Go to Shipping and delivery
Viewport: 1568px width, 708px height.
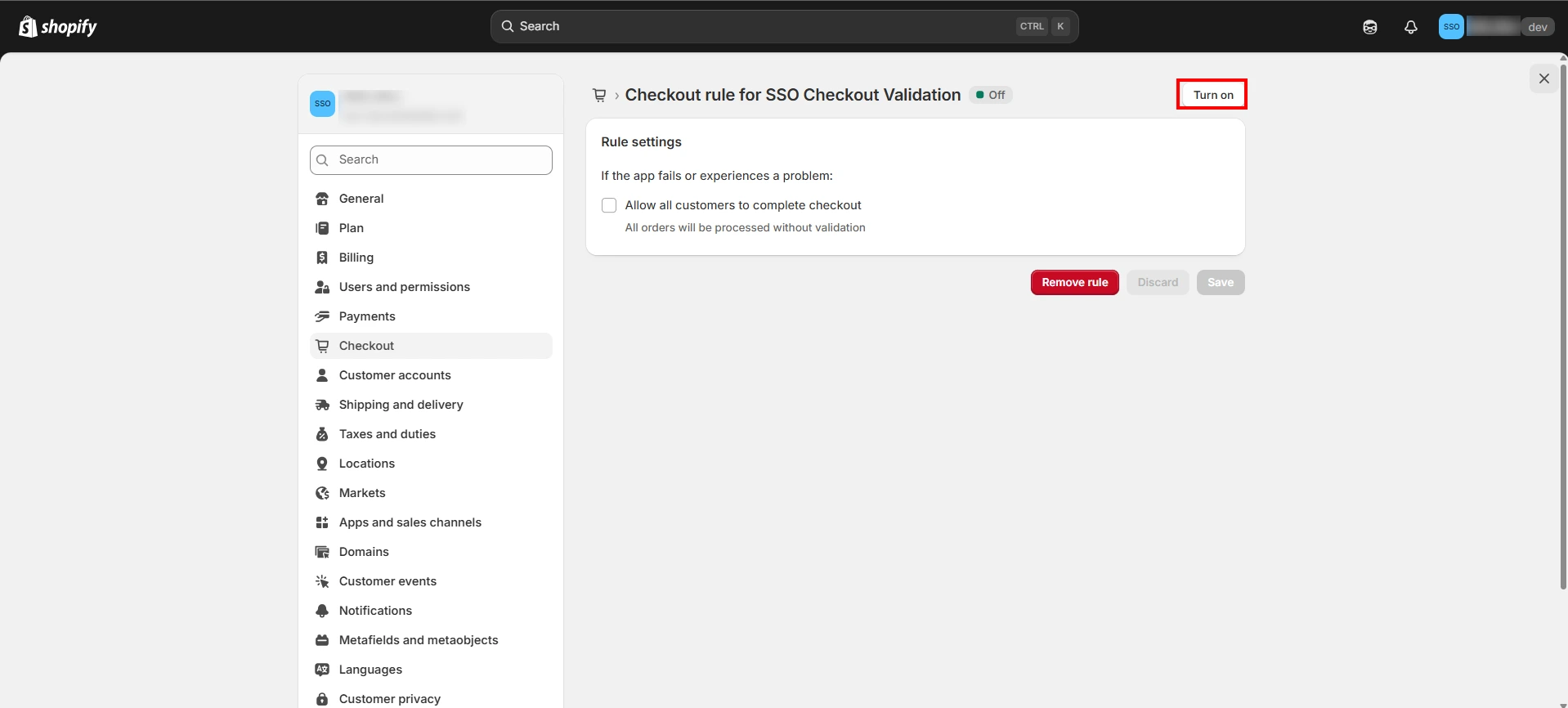(431, 405)
